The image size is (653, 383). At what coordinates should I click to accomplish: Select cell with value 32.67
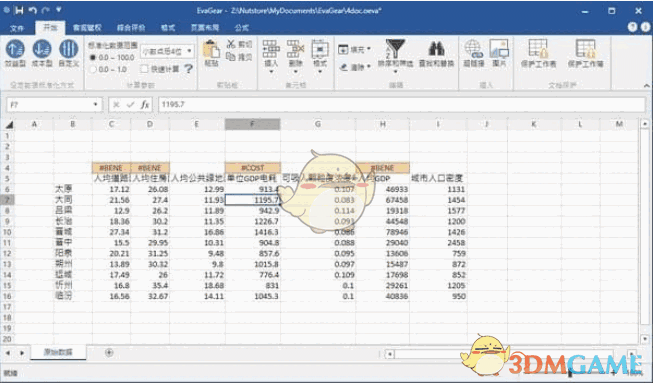click(x=150, y=296)
